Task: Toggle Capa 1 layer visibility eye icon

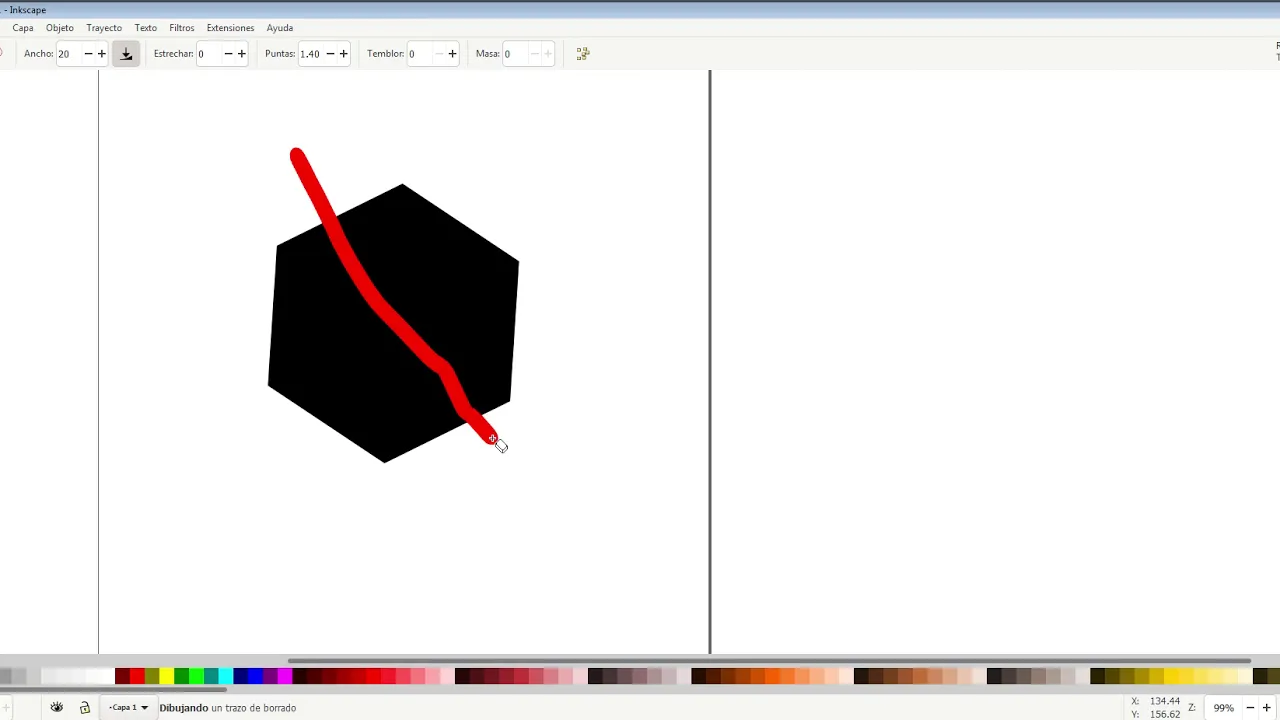Action: coord(57,707)
